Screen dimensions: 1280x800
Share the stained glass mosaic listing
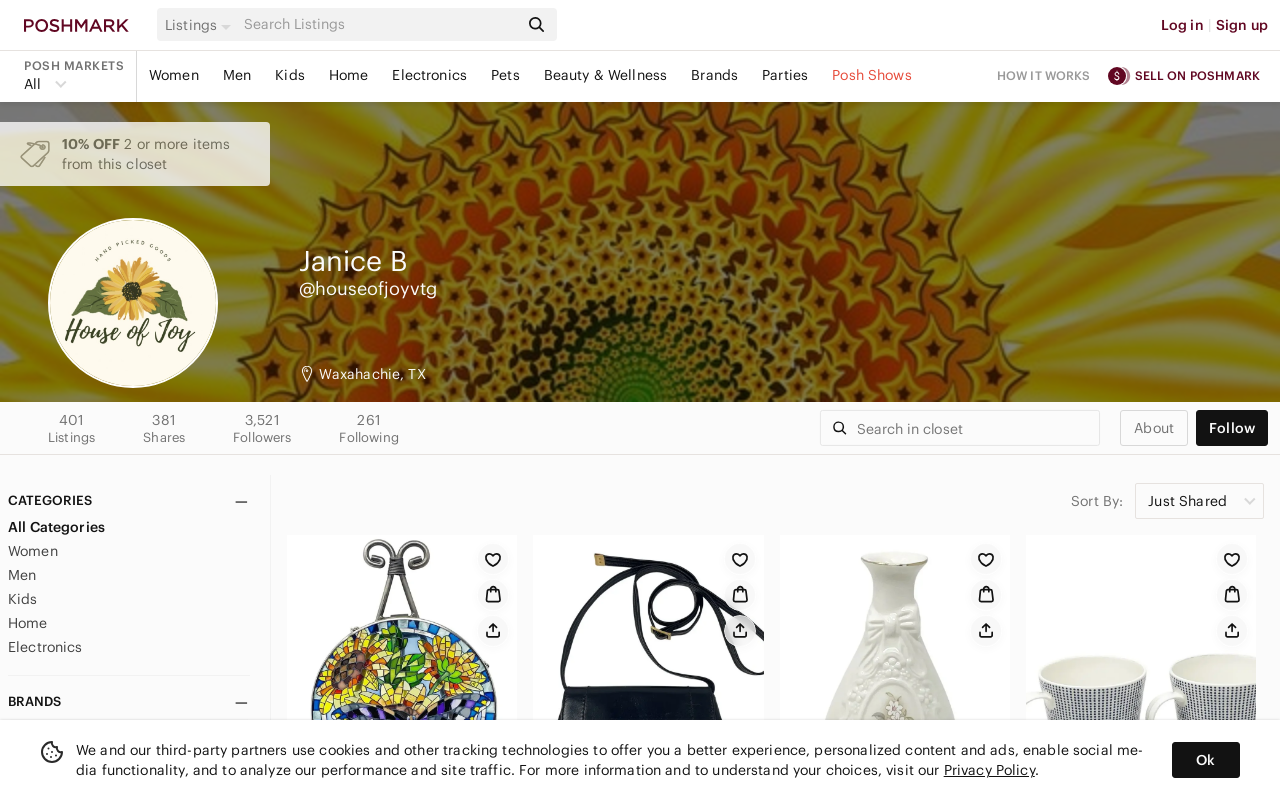(493, 630)
